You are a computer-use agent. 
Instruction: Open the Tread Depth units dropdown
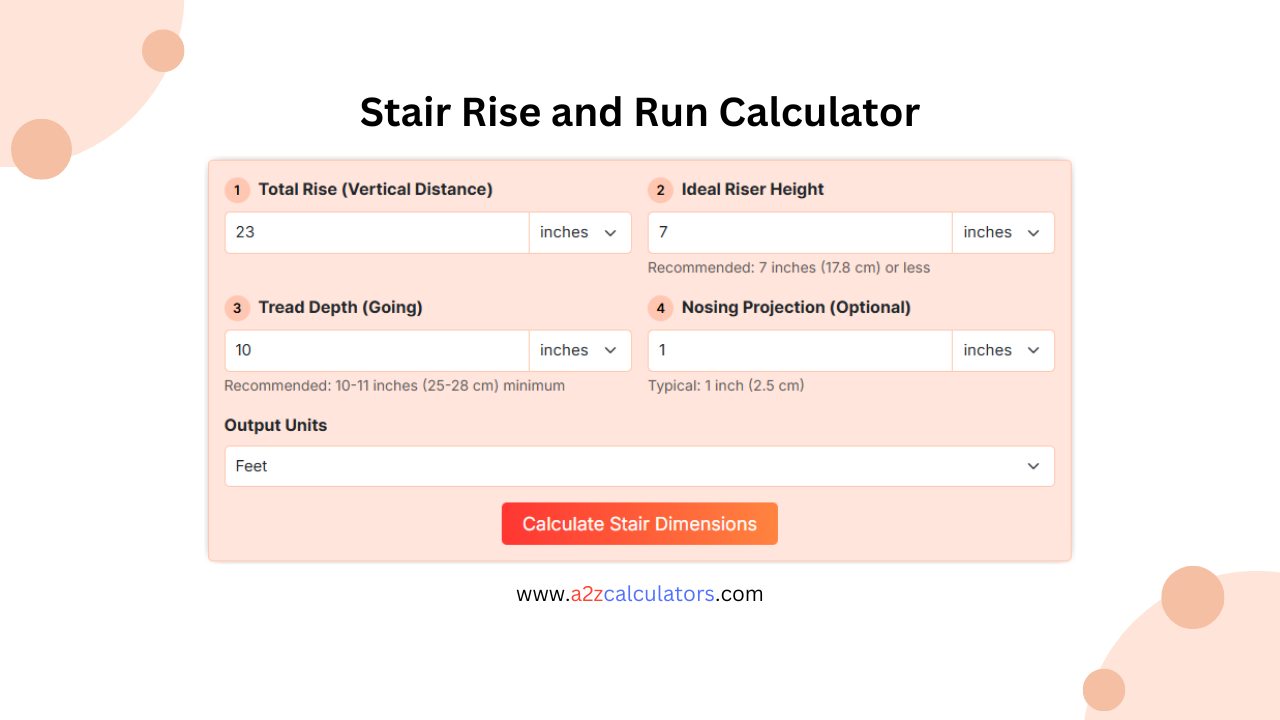pyautogui.click(x=580, y=350)
